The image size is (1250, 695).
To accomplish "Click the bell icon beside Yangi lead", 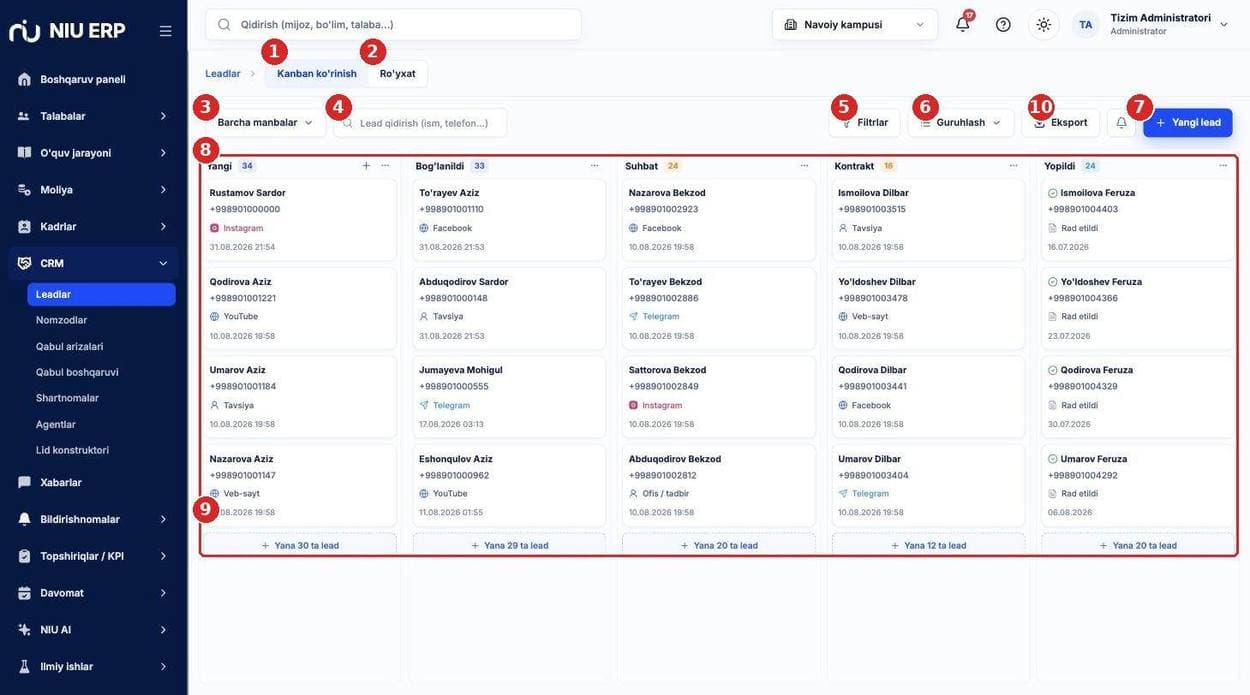I will click(x=1121, y=122).
